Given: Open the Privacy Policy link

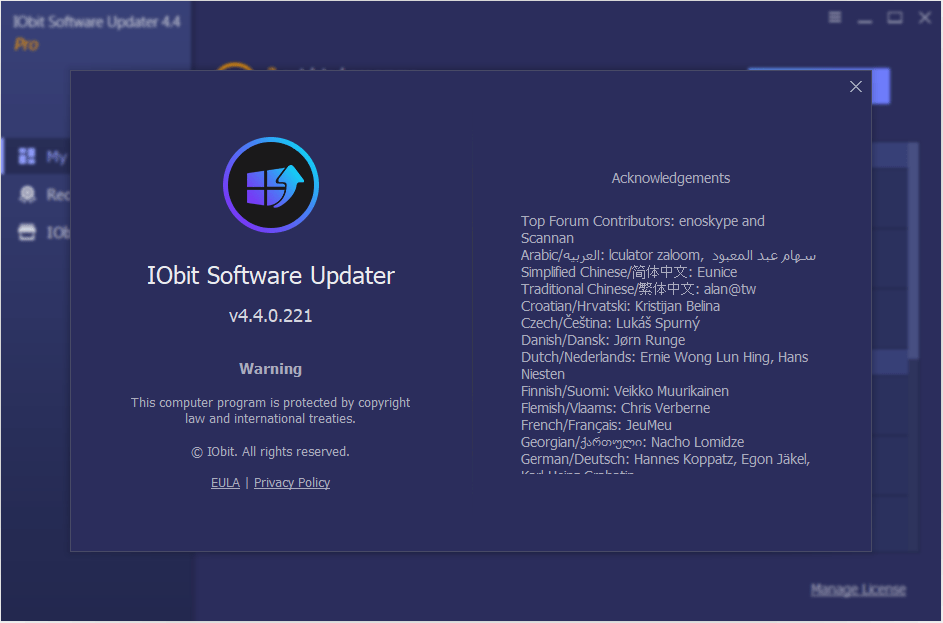Looking at the screenshot, I should [x=292, y=483].
